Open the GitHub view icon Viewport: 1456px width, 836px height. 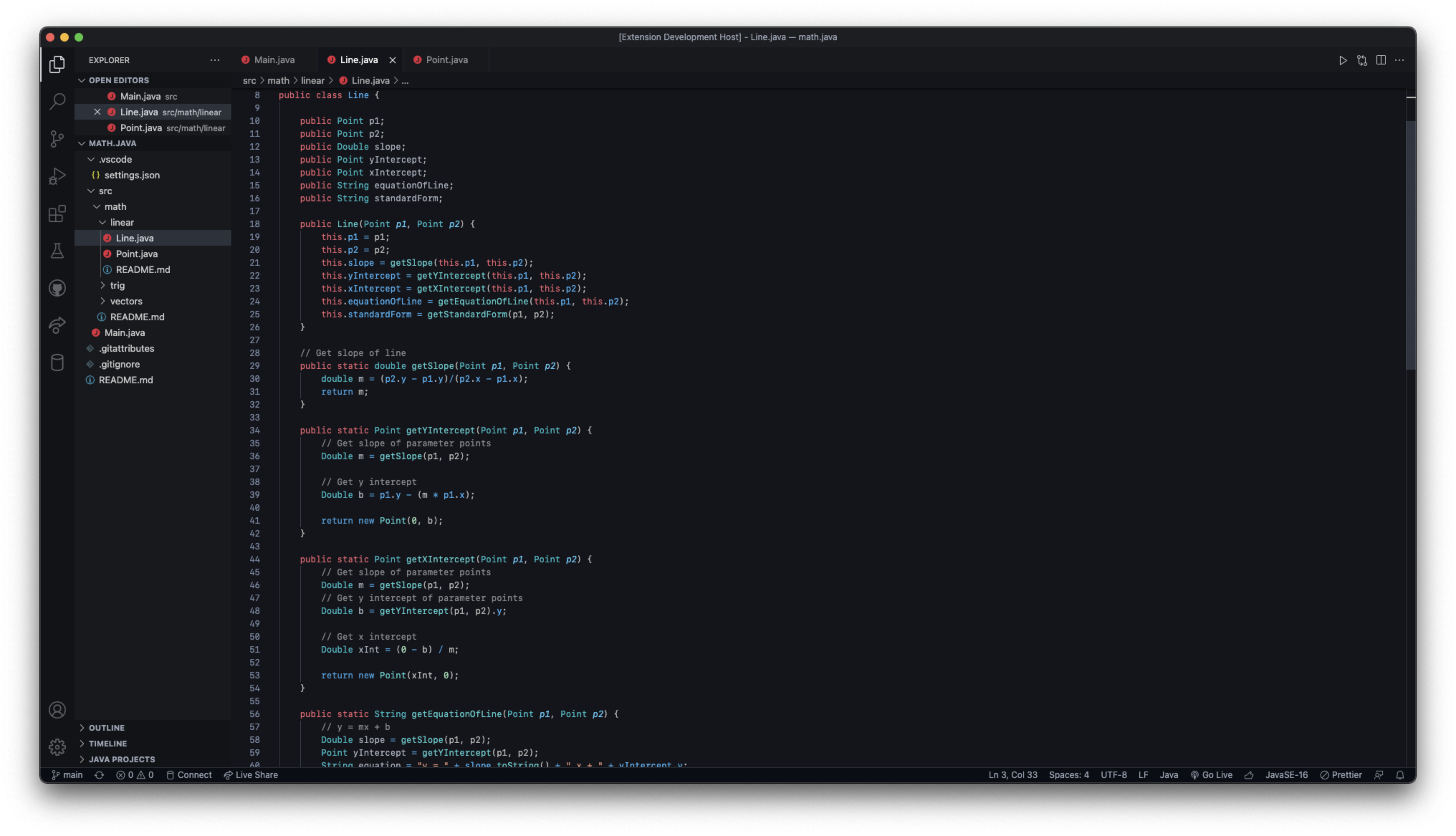tap(57, 288)
